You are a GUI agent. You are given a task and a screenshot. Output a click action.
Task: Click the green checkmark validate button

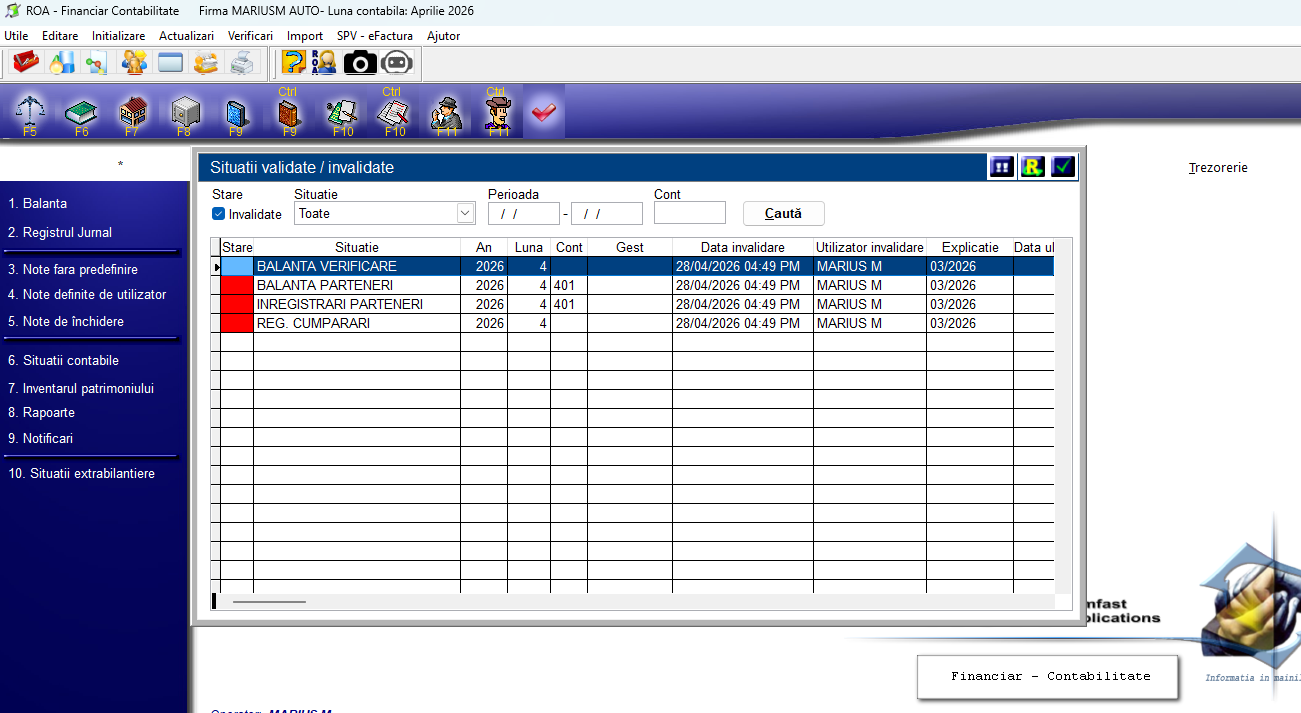[1063, 167]
